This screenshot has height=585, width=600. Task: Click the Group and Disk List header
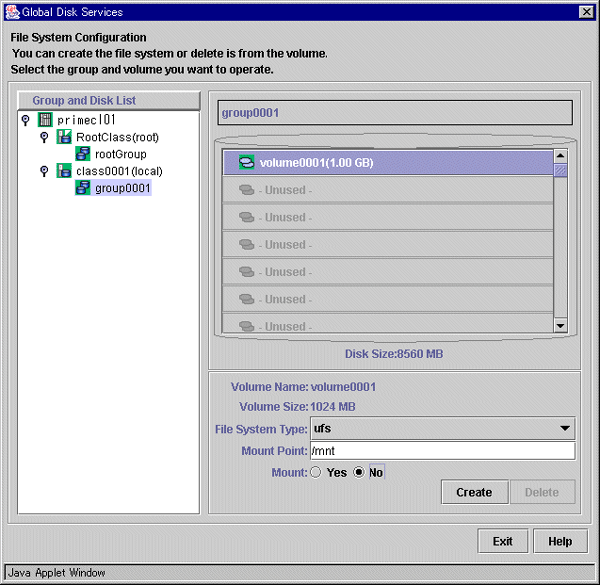point(109,100)
